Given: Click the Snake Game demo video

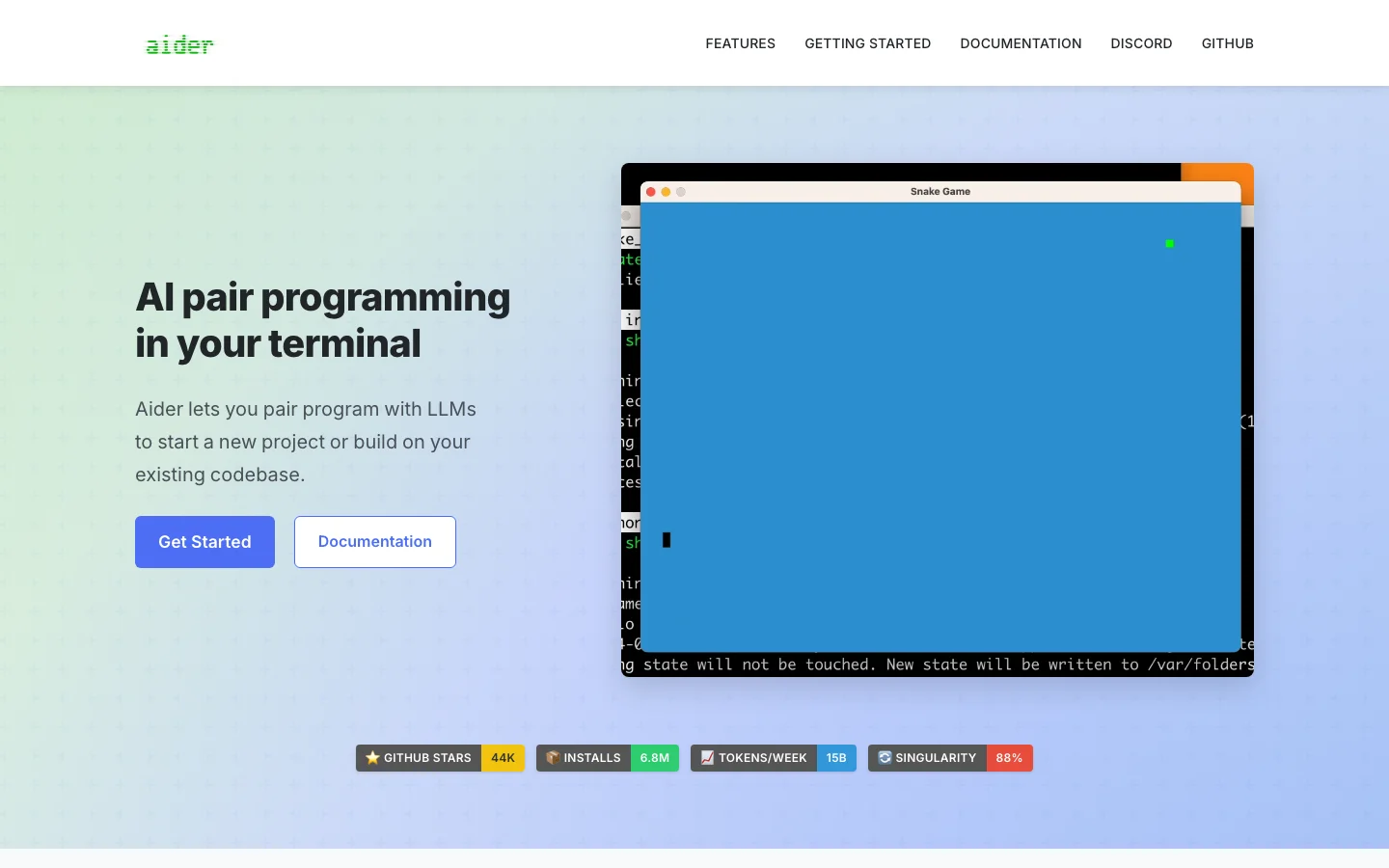Looking at the screenshot, I should click(x=938, y=420).
